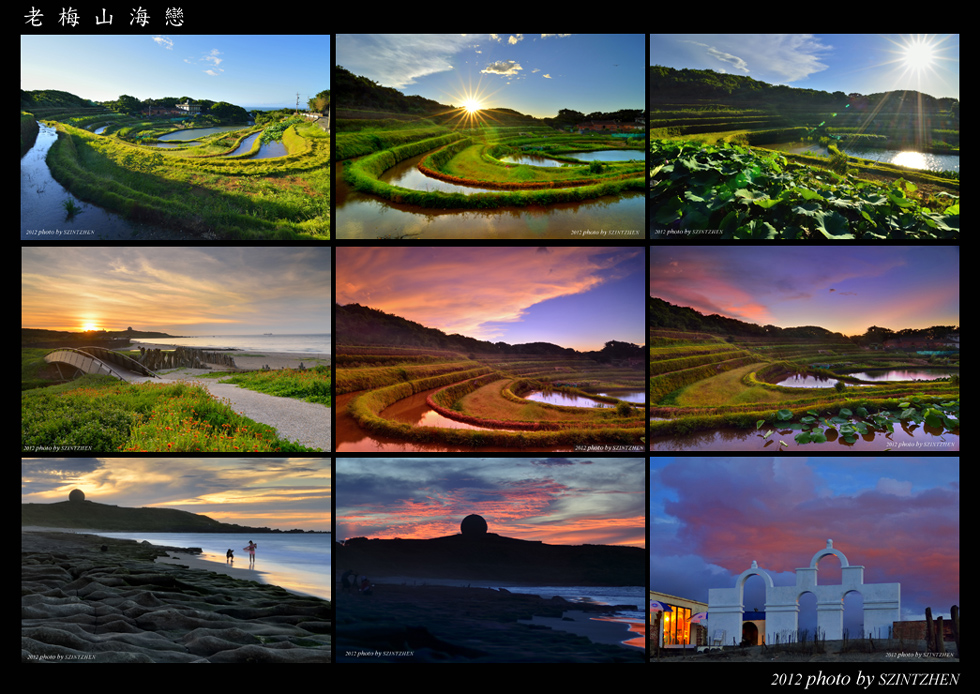This screenshot has width=980, height=694.
Task: Select the coastal path sunset photo
Action: pos(175,349)
